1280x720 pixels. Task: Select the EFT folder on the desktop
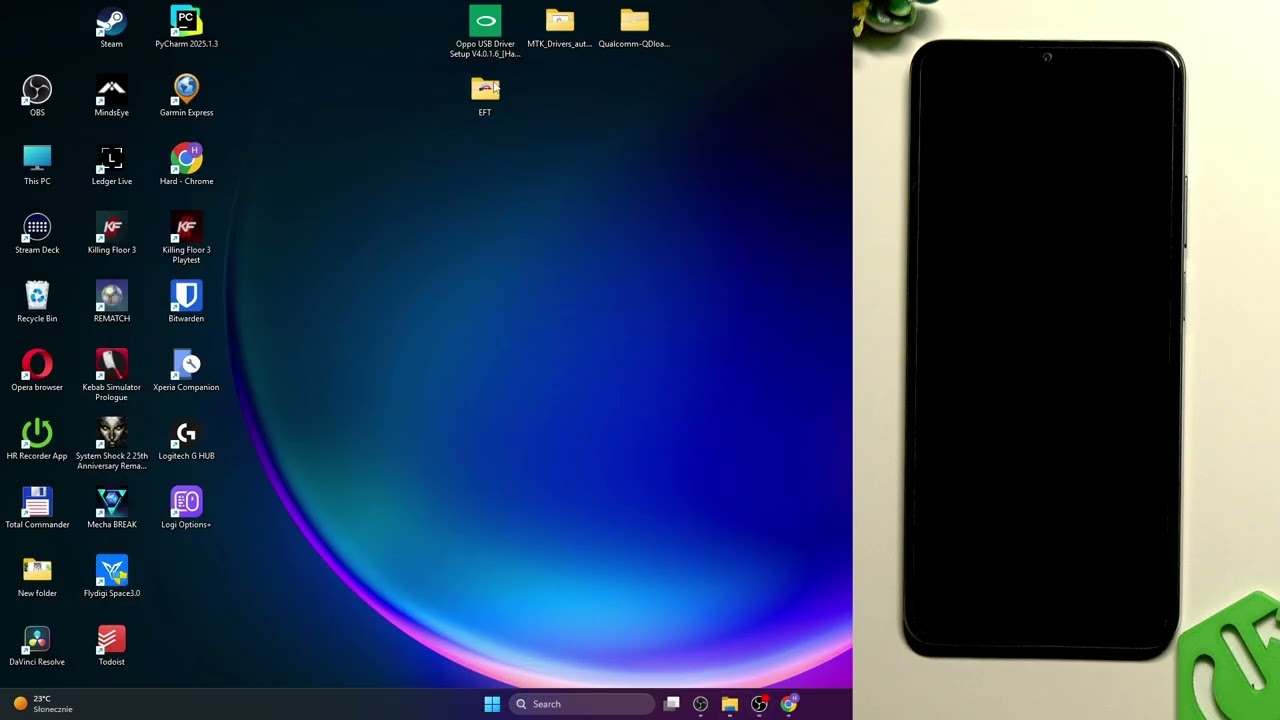[x=485, y=97]
